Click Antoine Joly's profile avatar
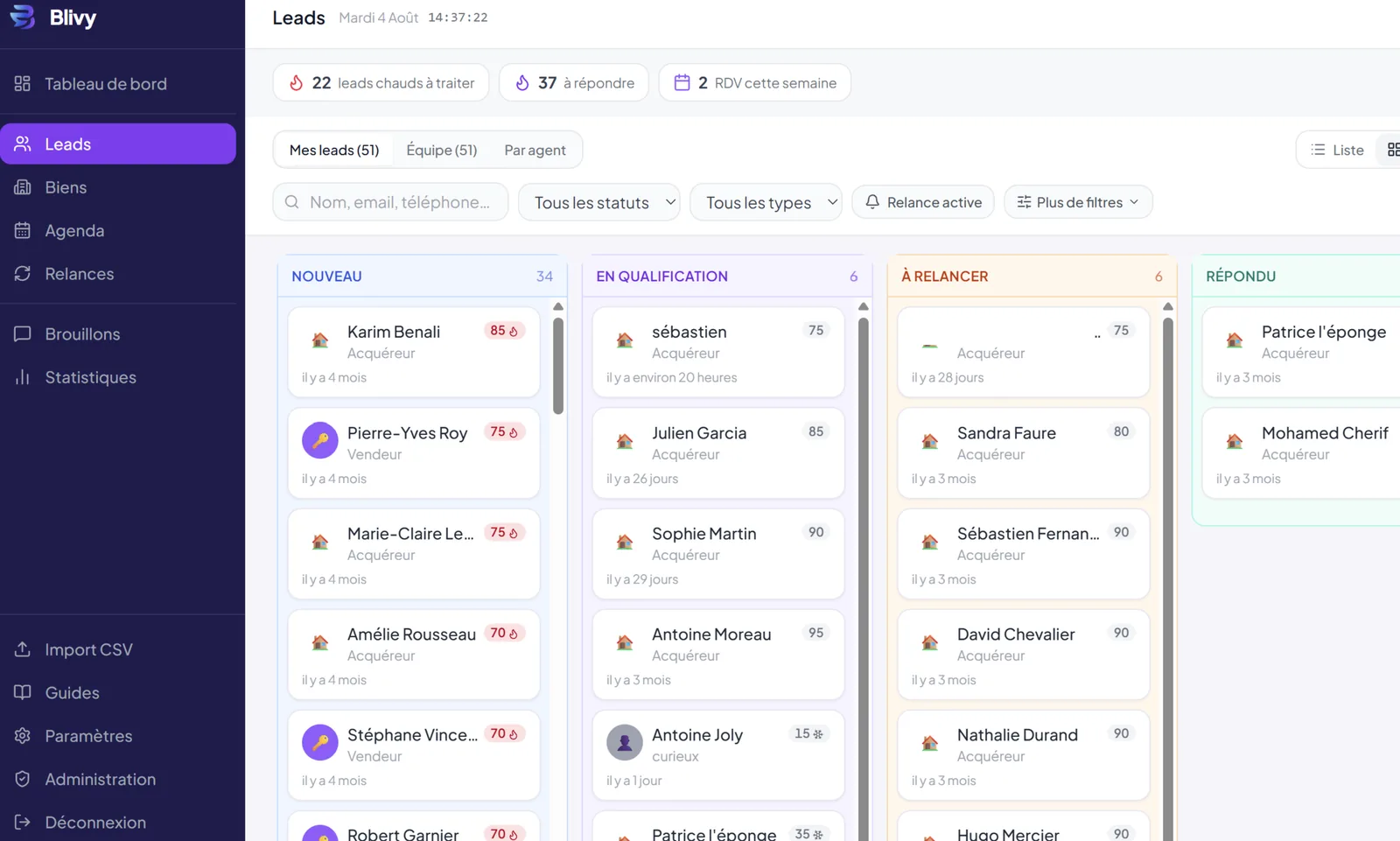This screenshot has height=841, width=1400. coord(625,742)
